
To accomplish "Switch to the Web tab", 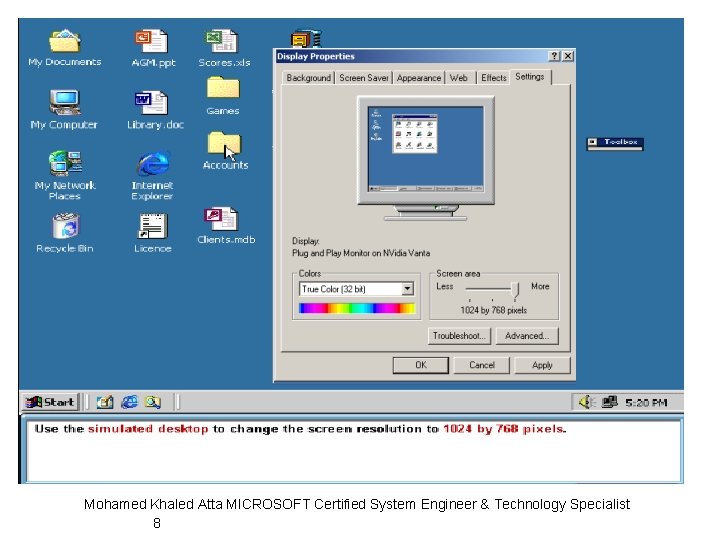I will coord(458,78).
